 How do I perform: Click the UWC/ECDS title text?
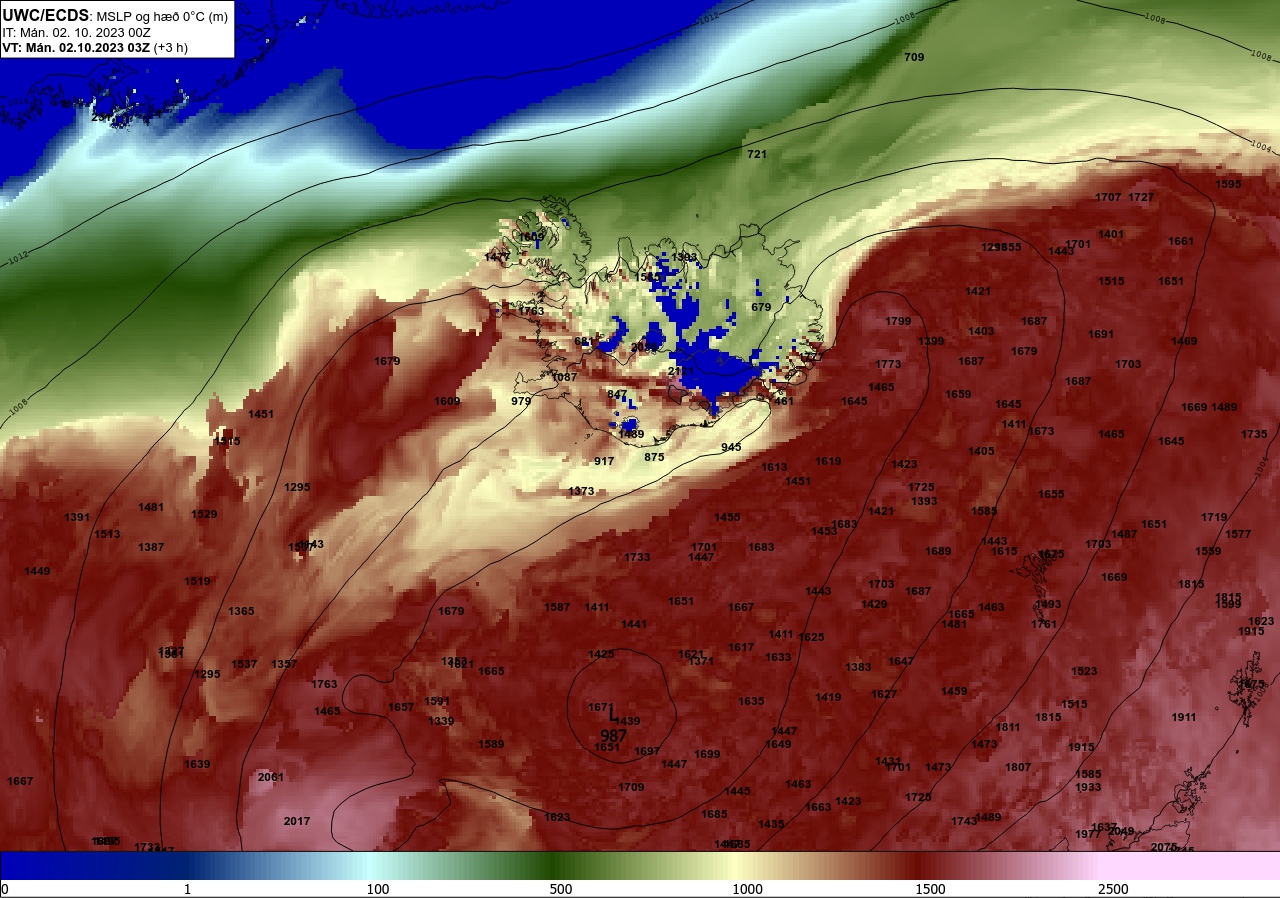click(x=46, y=15)
